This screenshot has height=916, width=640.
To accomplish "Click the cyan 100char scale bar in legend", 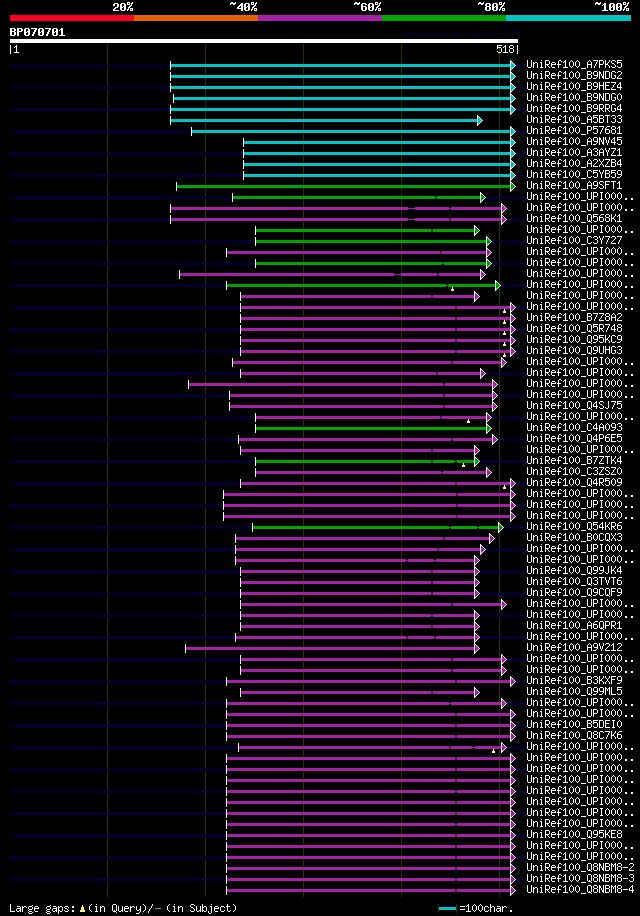I will [447, 908].
